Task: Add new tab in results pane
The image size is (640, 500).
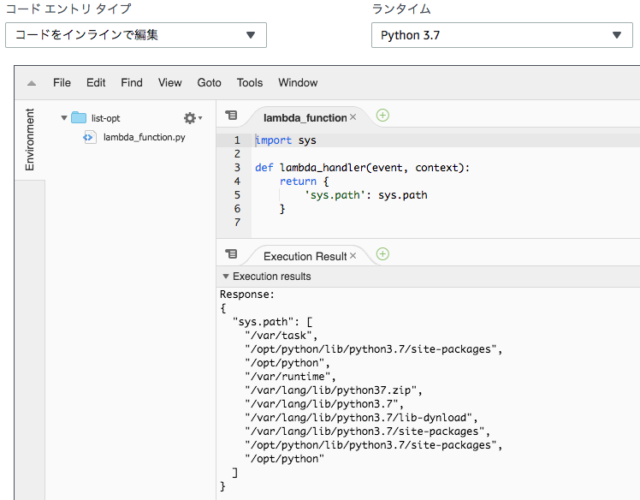Action: [x=382, y=254]
